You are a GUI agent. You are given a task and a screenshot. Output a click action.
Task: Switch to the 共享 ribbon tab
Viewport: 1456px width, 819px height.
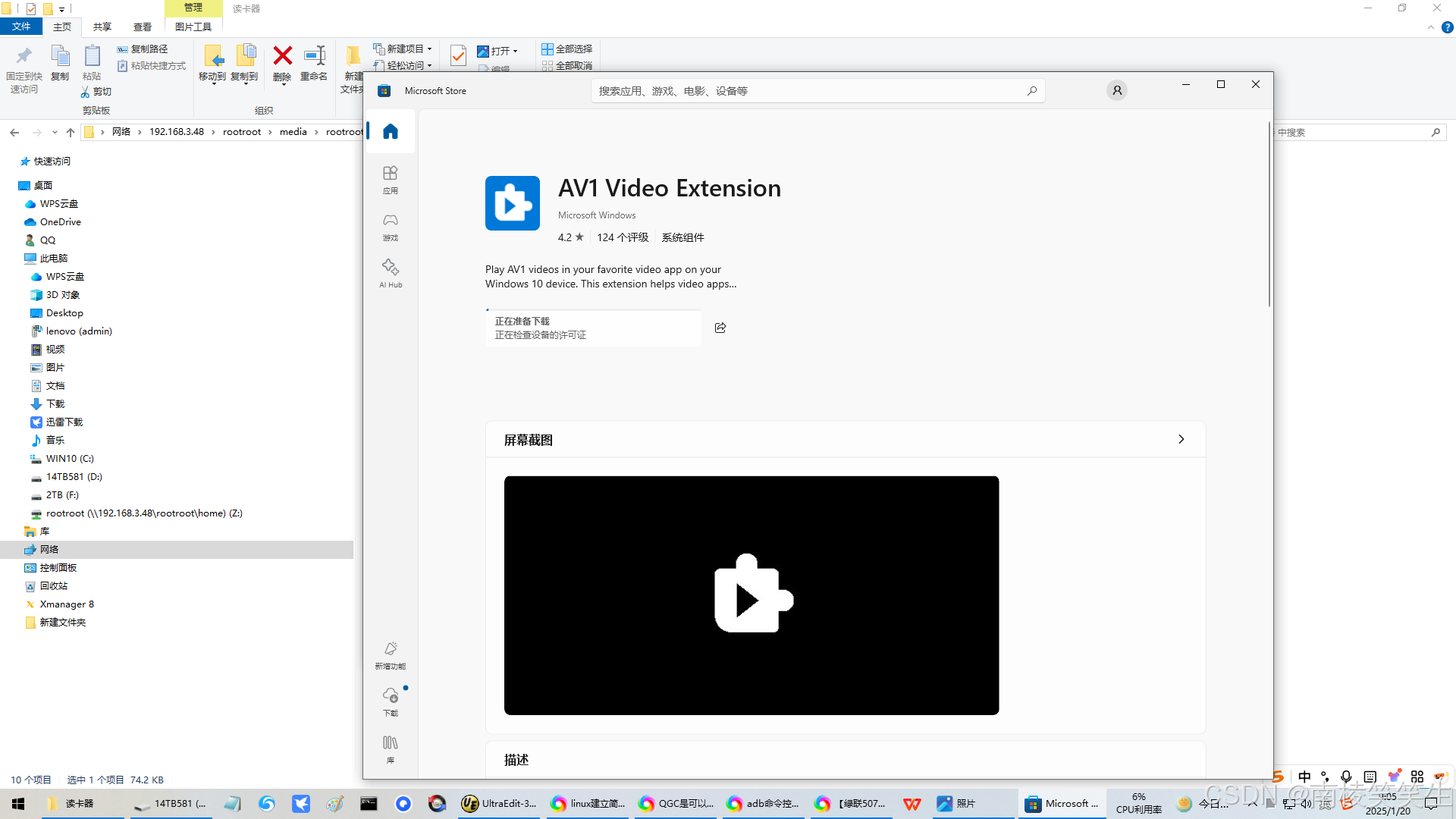pos(102,27)
